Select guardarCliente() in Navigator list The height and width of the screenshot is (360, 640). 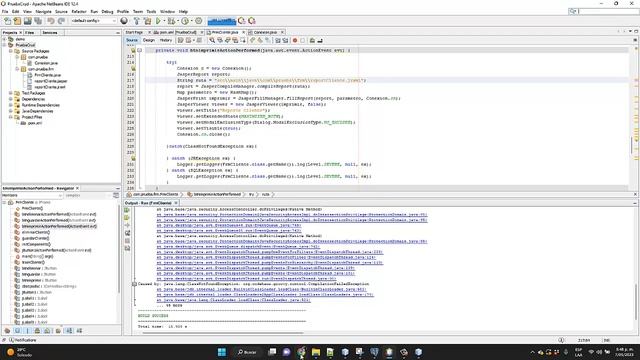[x=36, y=238]
